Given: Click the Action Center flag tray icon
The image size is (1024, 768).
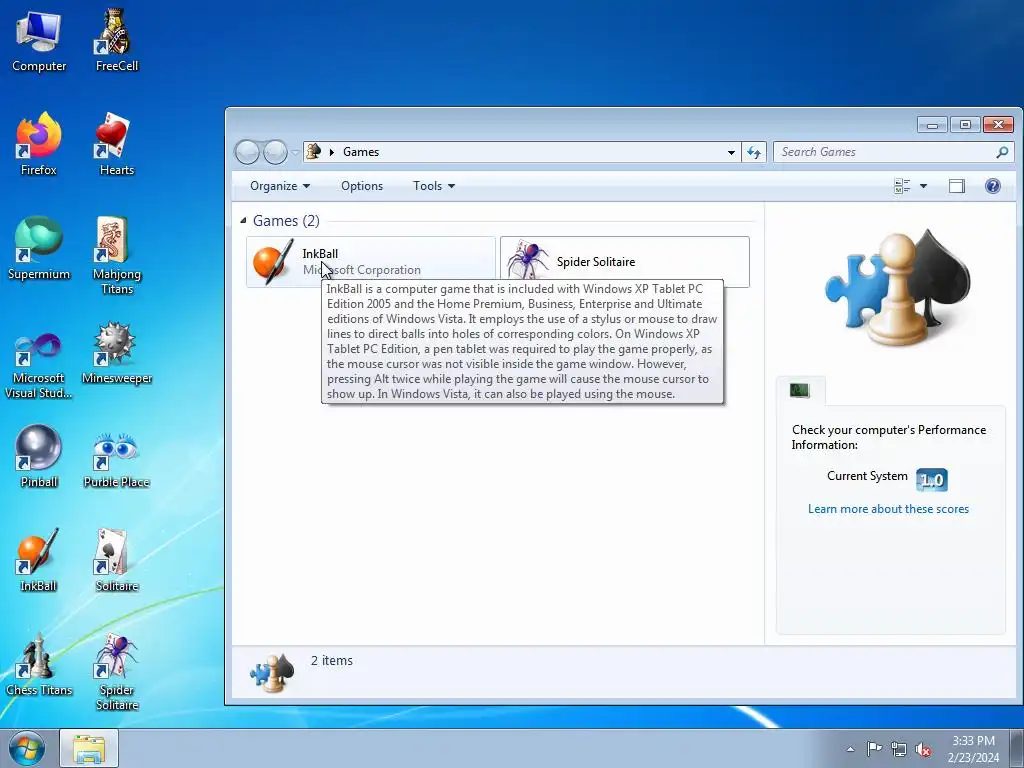Looking at the screenshot, I should tap(874, 748).
